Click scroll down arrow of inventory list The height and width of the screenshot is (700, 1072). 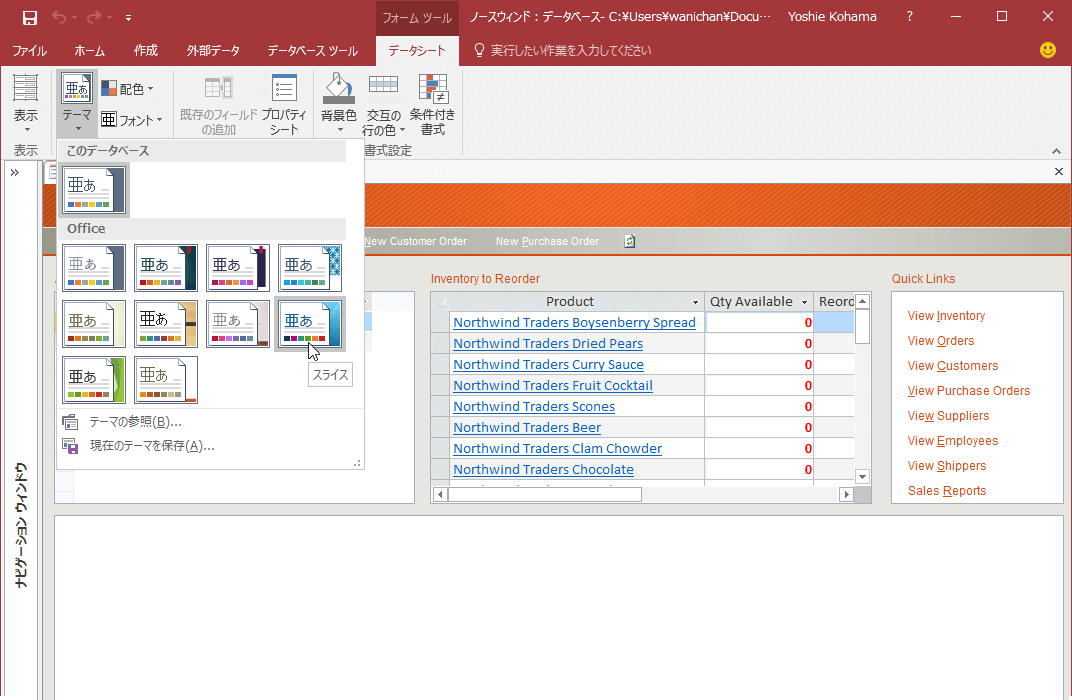point(863,476)
